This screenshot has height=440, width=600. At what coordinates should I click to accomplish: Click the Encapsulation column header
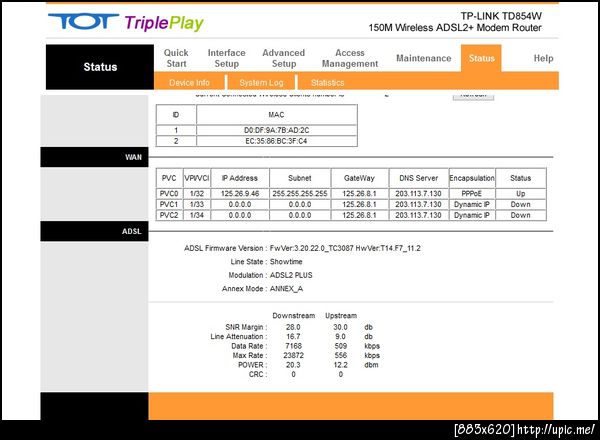472,178
